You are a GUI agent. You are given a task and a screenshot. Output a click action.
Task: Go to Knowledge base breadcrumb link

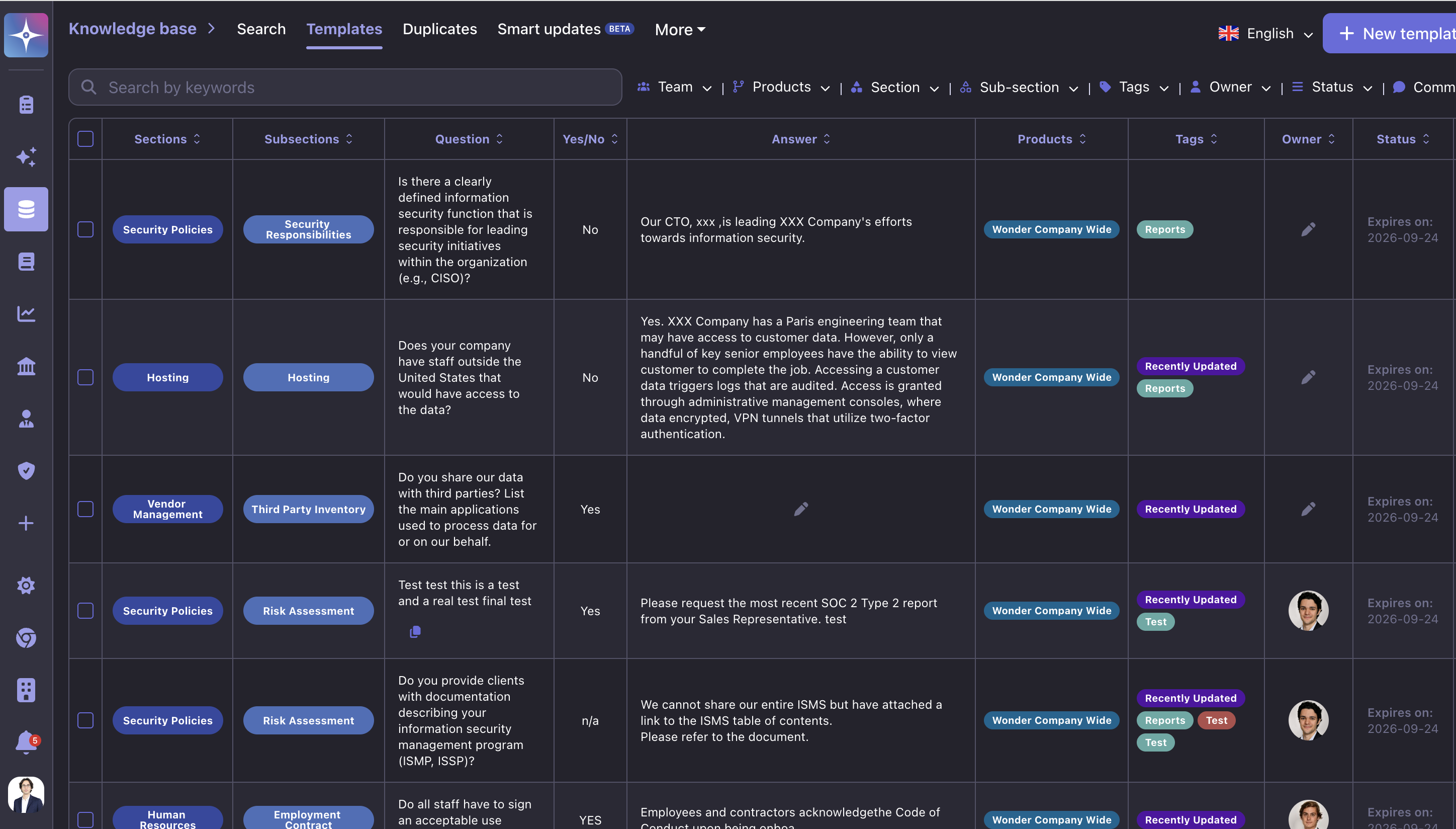tap(133, 29)
